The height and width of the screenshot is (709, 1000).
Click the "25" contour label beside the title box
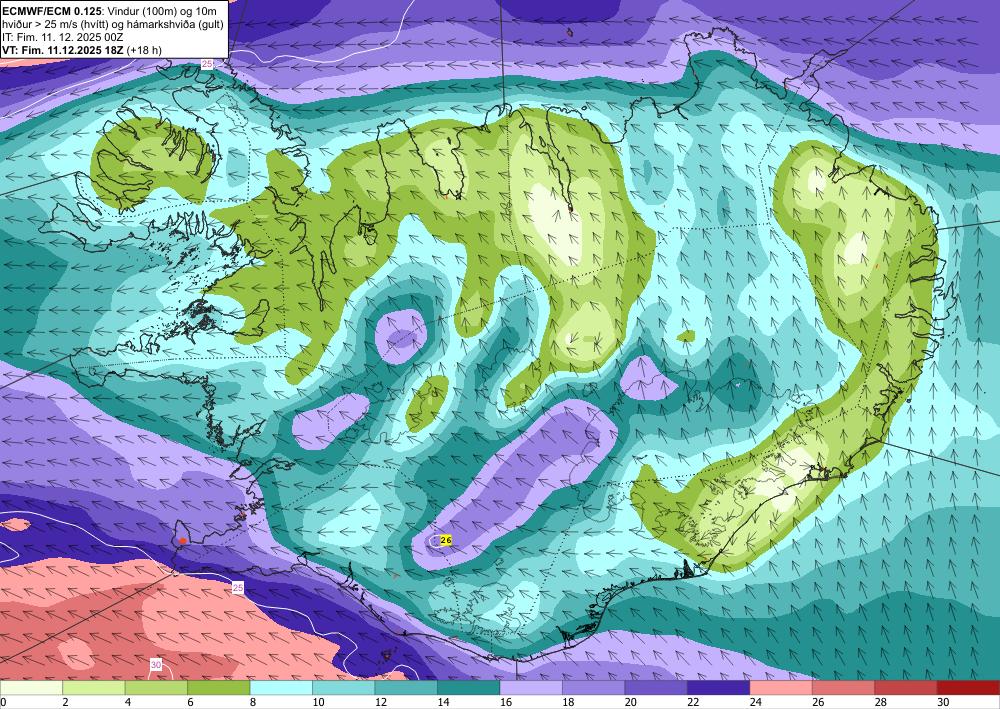tap(207, 64)
